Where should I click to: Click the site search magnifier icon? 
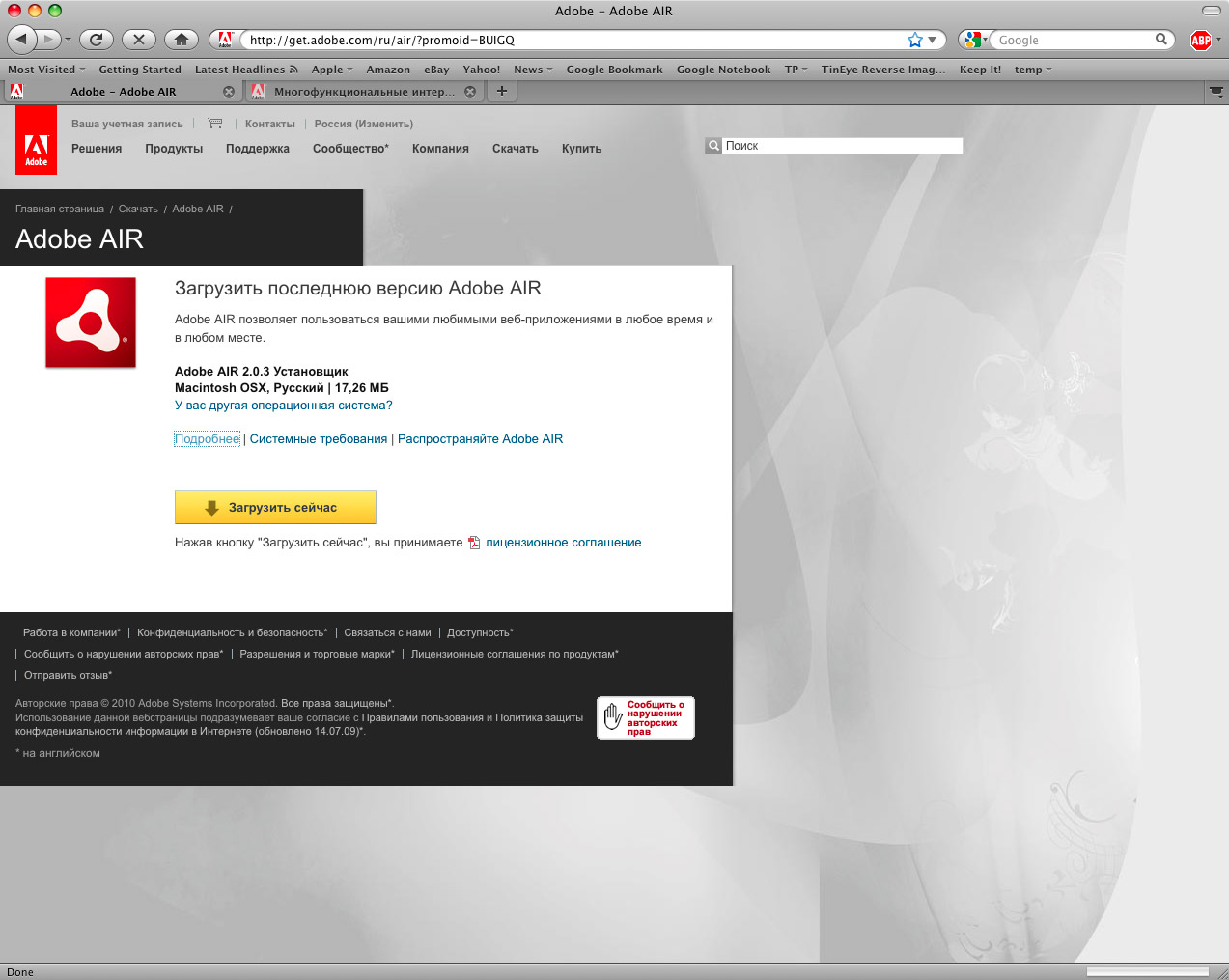[x=713, y=146]
